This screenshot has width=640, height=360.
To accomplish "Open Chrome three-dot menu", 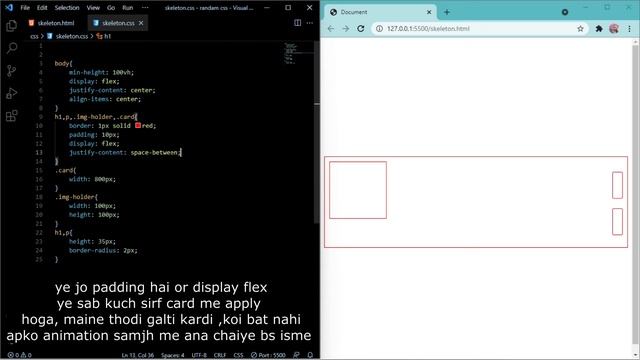I will coord(629,29).
